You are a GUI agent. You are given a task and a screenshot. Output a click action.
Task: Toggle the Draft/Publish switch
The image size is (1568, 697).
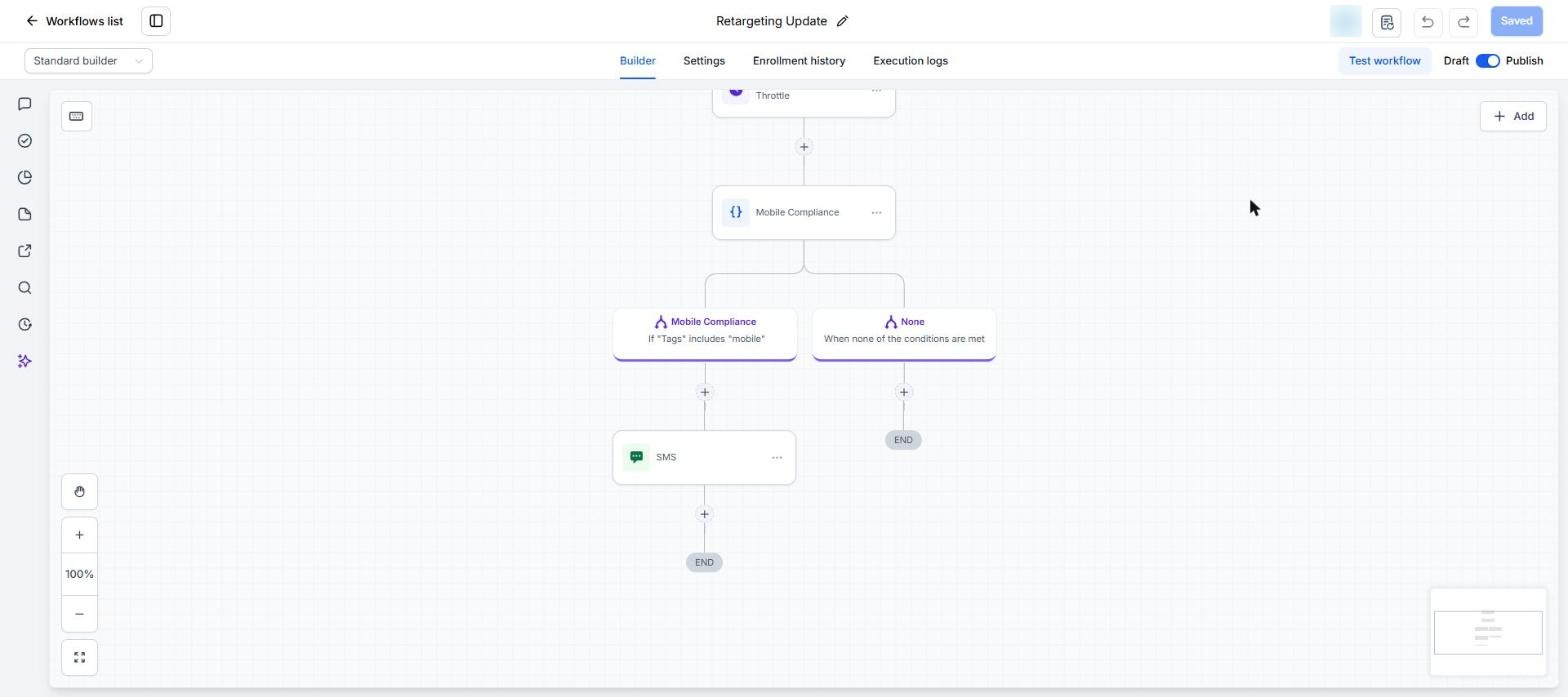click(x=1487, y=61)
